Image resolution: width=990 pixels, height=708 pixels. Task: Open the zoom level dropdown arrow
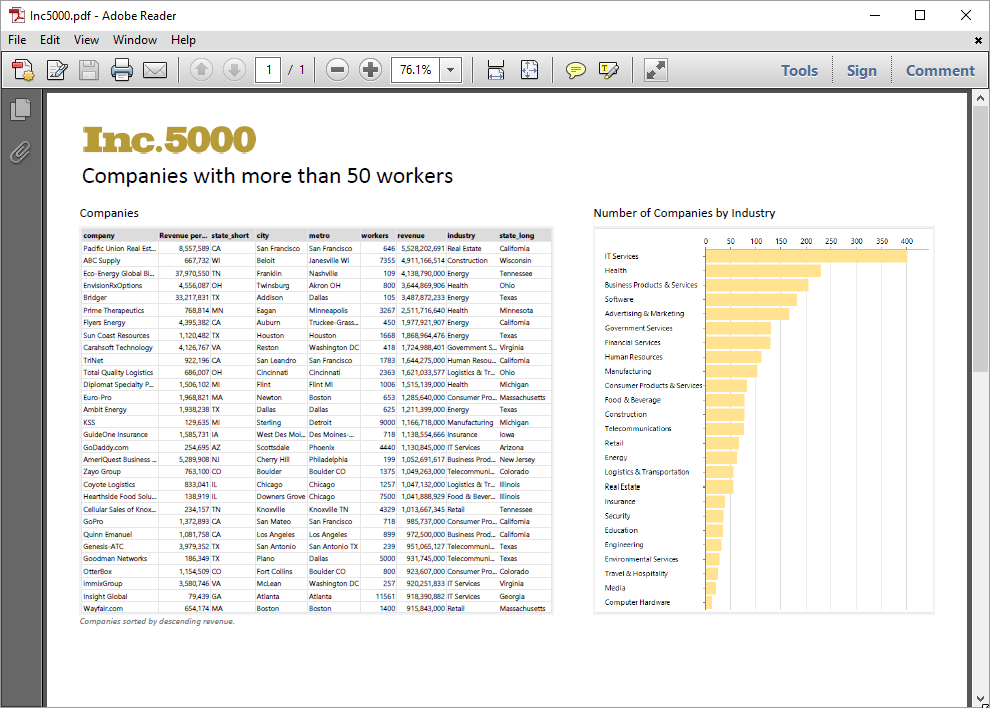click(x=451, y=70)
